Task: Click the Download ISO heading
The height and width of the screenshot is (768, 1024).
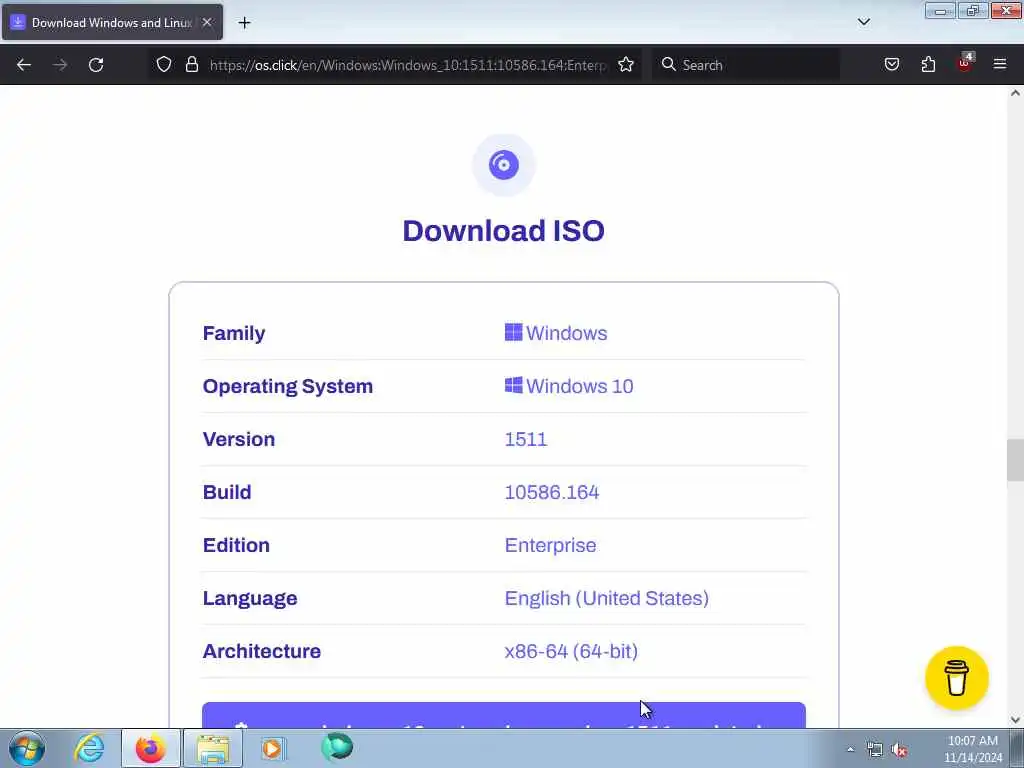Action: [504, 231]
